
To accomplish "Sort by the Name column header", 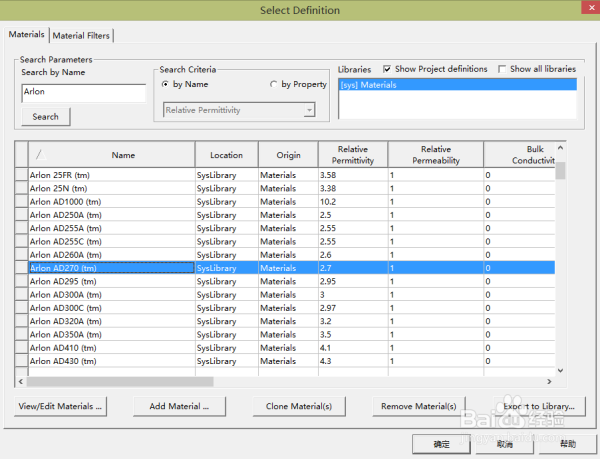I will pos(111,155).
